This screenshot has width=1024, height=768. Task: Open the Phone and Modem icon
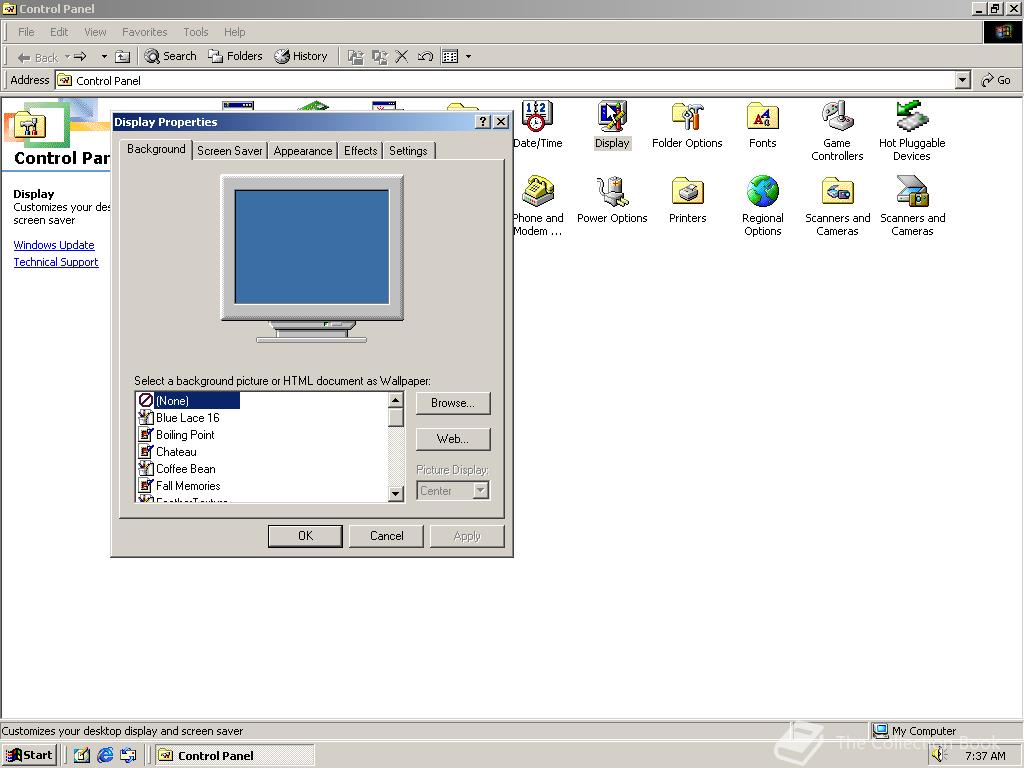click(x=537, y=191)
